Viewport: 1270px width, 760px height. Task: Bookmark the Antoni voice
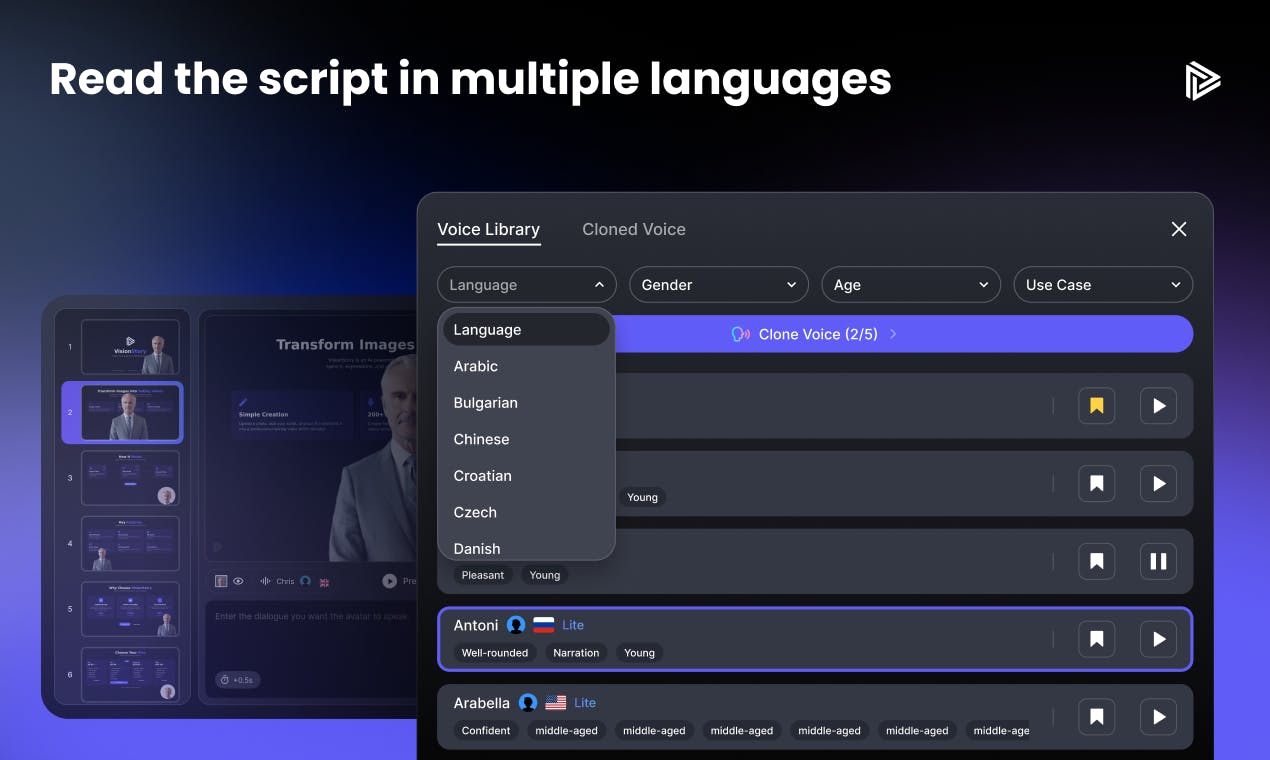[x=1096, y=639]
